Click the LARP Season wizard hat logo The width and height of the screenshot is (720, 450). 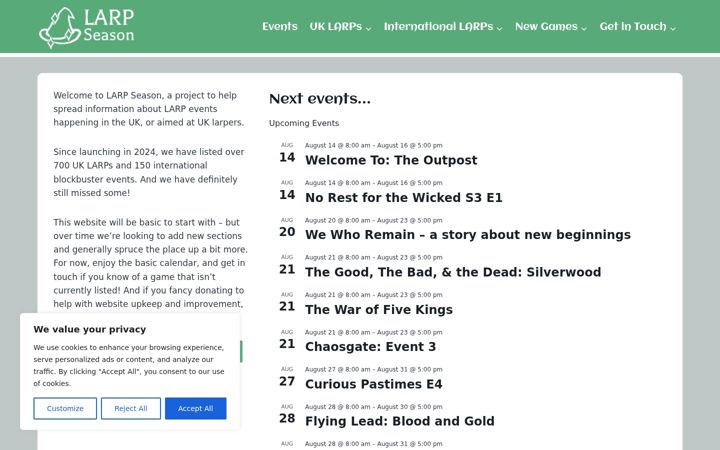coord(87,27)
